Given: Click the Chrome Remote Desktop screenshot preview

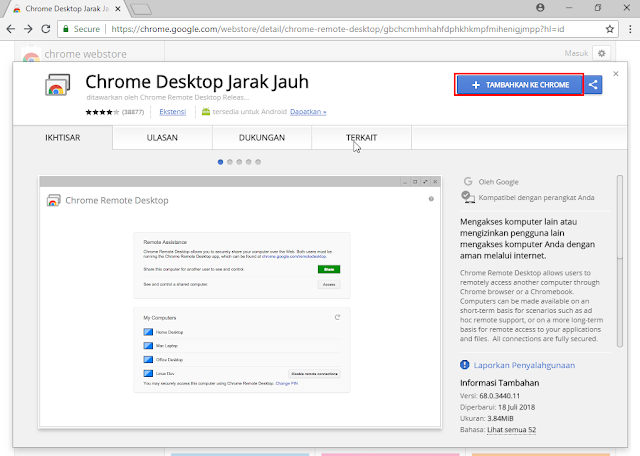Looking at the screenshot, I should (x=240, y=302).
